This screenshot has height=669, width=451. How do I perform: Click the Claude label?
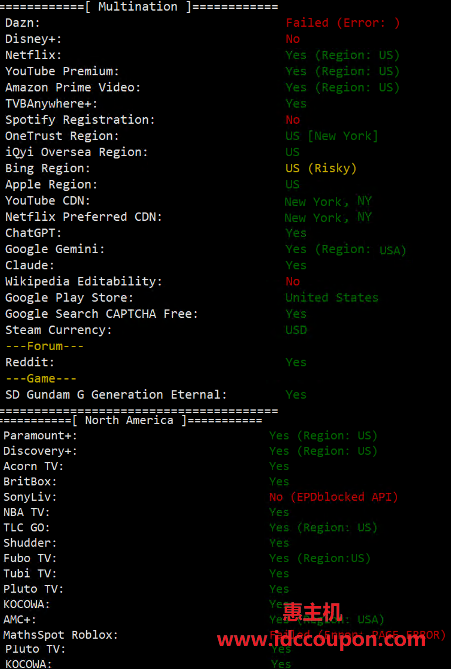30,265
